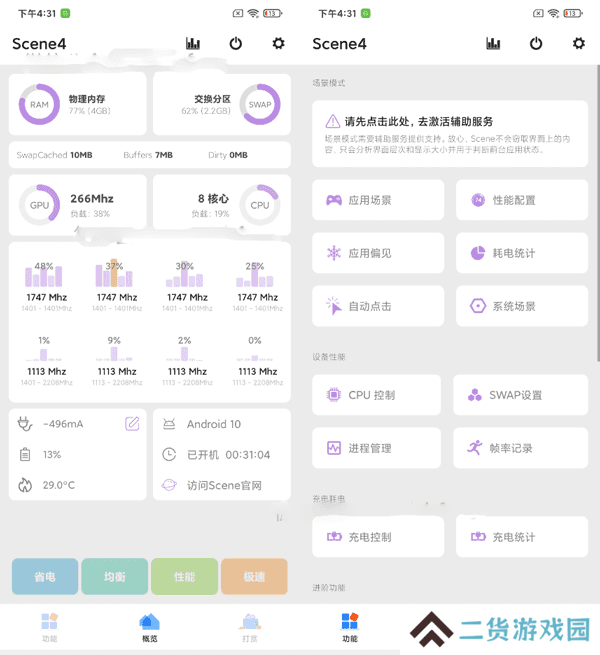Tap the 9% CPU core usage graph
This screenshot has width=600, height=655.
click(114, 349)
